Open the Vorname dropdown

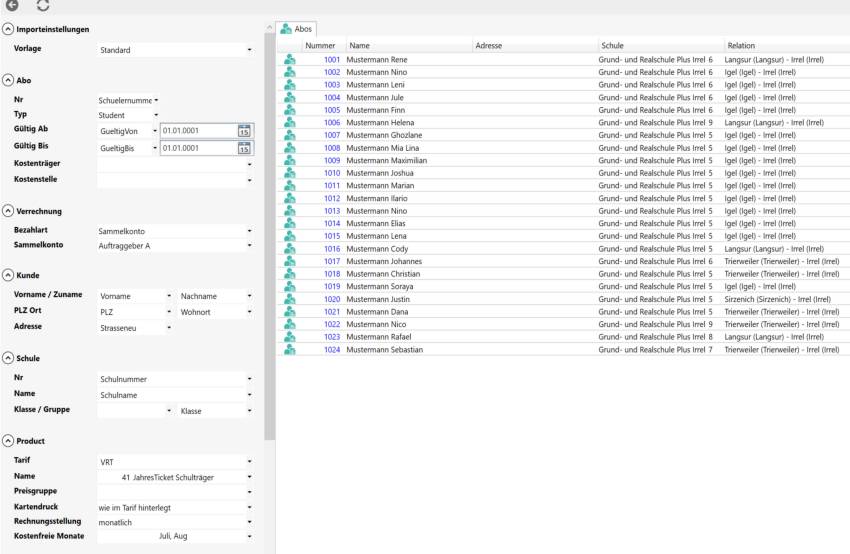(x=135, y=296)
